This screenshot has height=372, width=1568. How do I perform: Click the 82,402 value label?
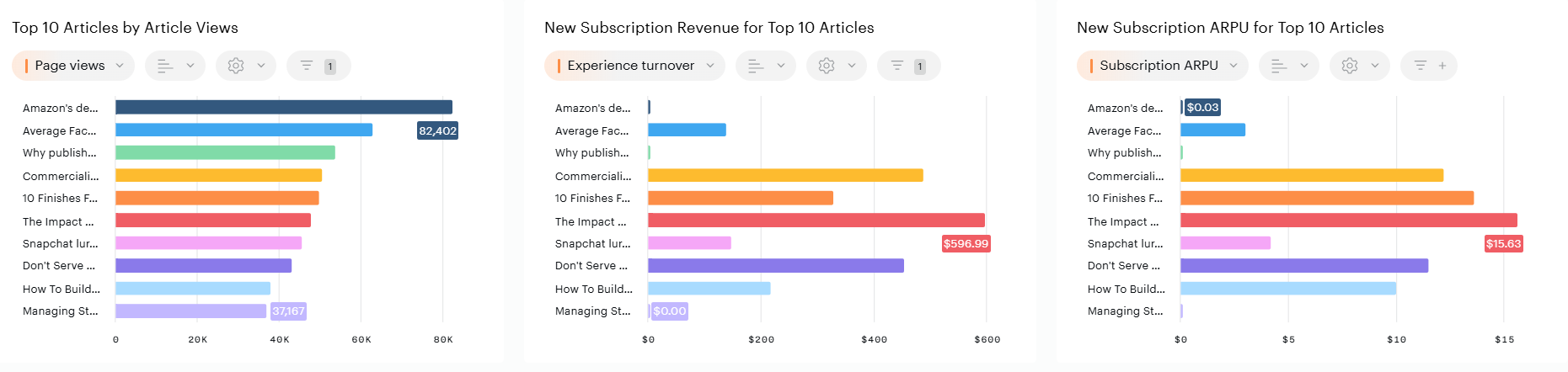pos(437,130)
